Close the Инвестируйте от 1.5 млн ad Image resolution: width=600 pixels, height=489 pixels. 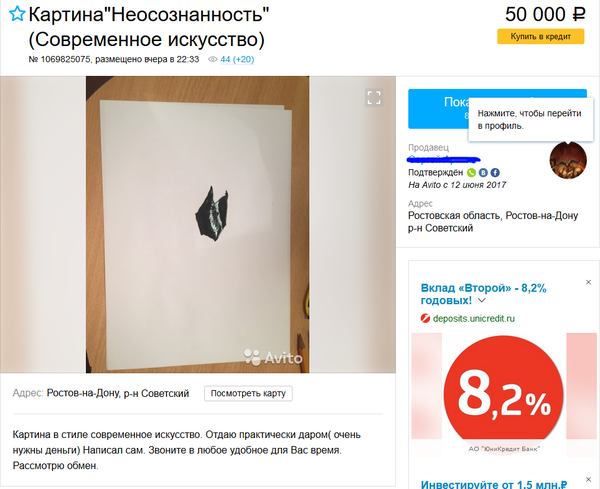(x=589, y=479)
